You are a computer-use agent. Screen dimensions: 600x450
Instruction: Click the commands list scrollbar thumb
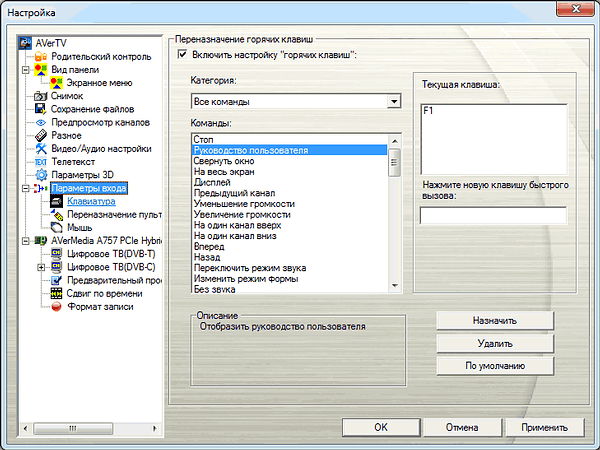(395, 163)
